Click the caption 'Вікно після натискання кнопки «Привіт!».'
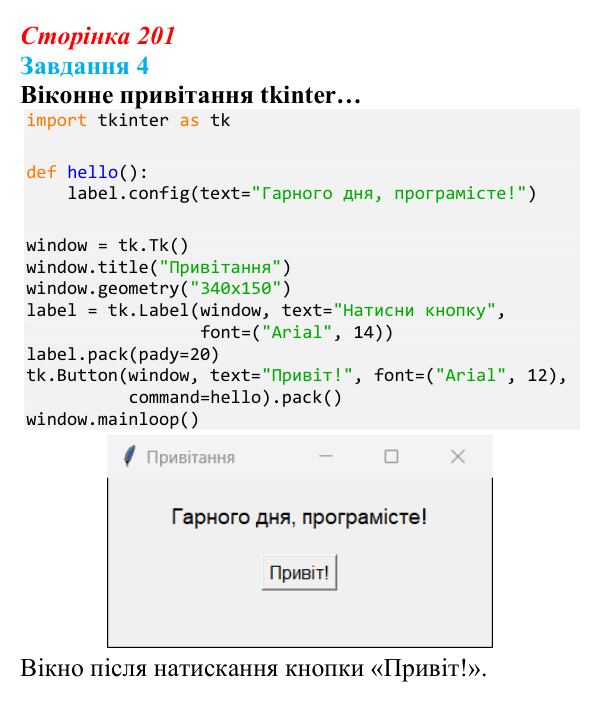The width and height of the screenshot is (600, 702). pos(253,668)
